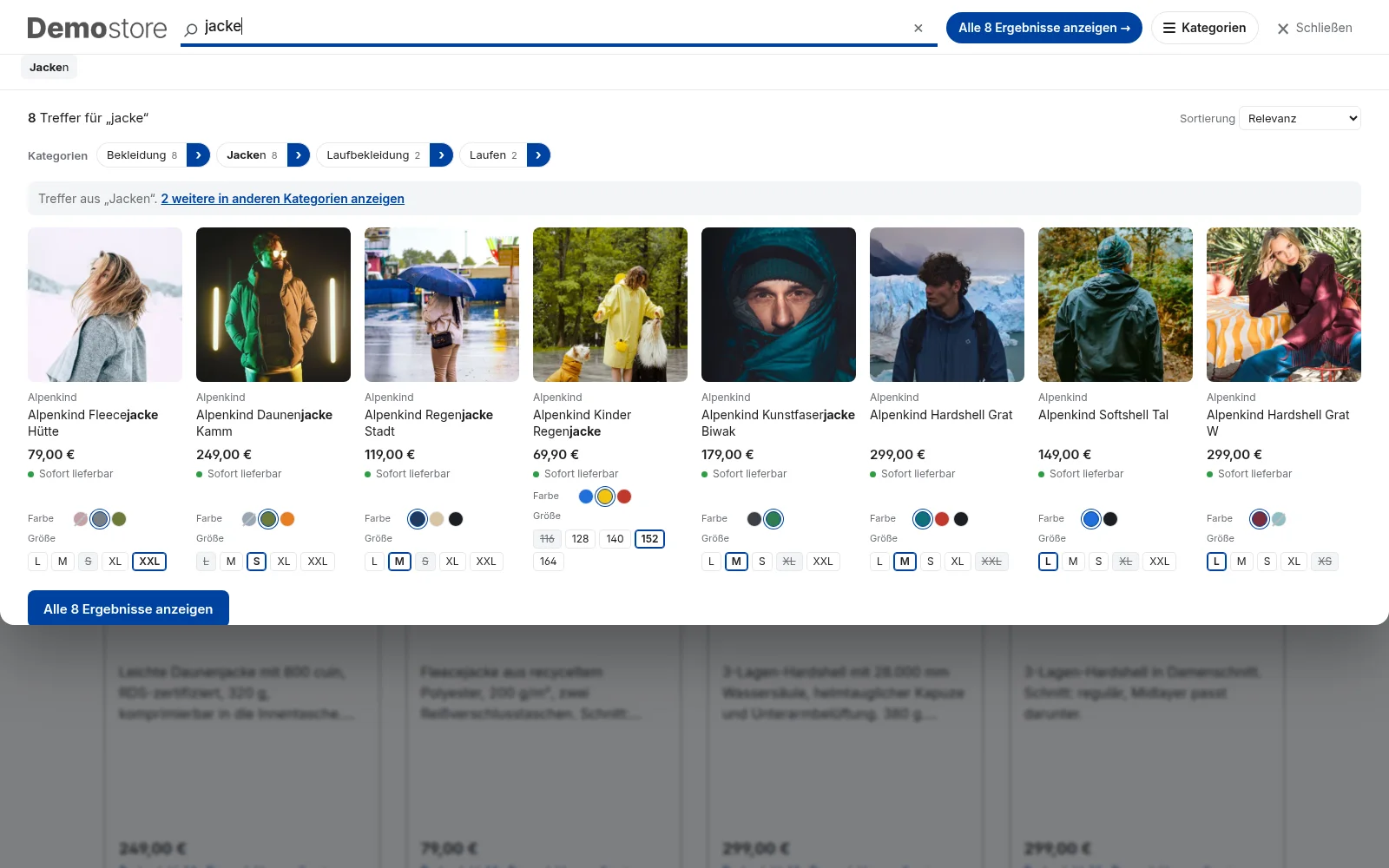1389x868 pixels.
Task: Choose olive green color for Fleecejacke Hütte
Action: (119, 519)
